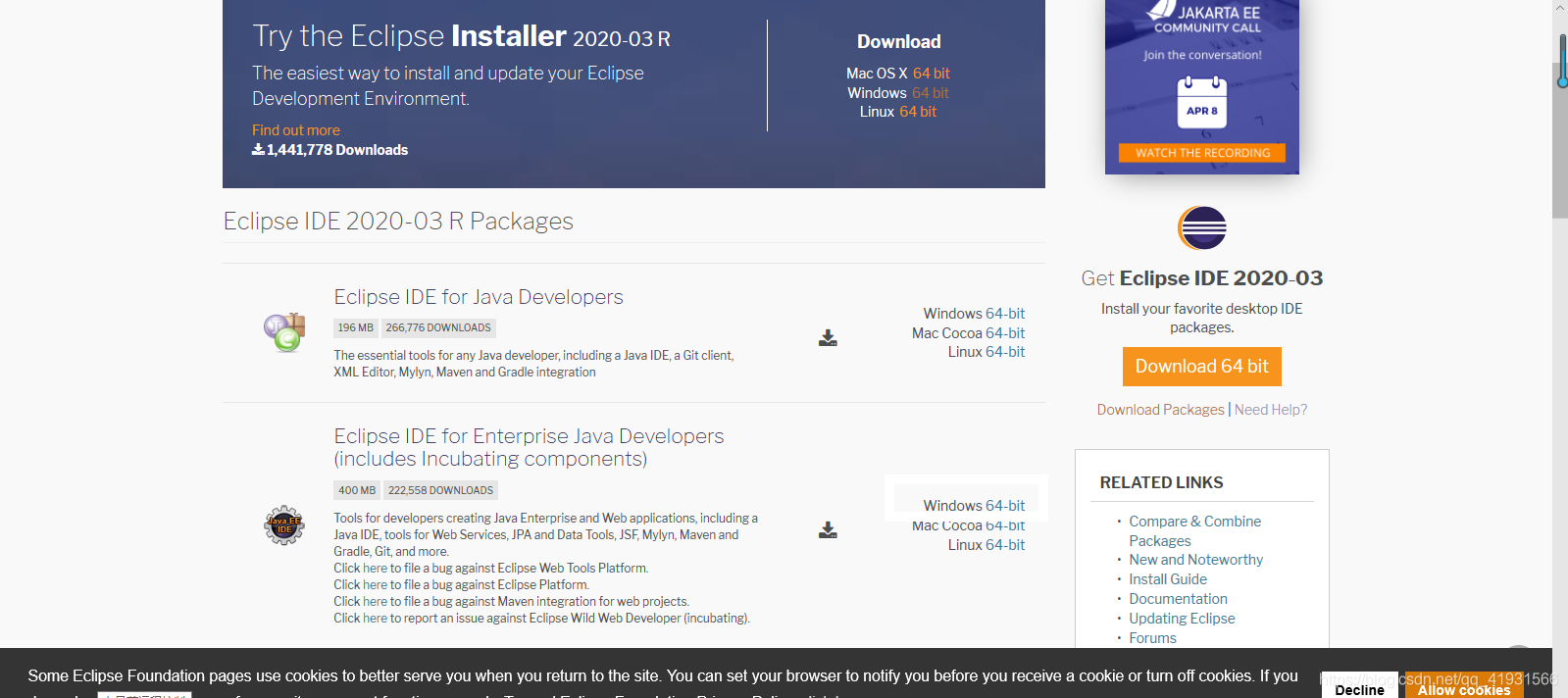
Task: Click the Eclipse IDE for Java Developers package logo
Action: point(284,332)
